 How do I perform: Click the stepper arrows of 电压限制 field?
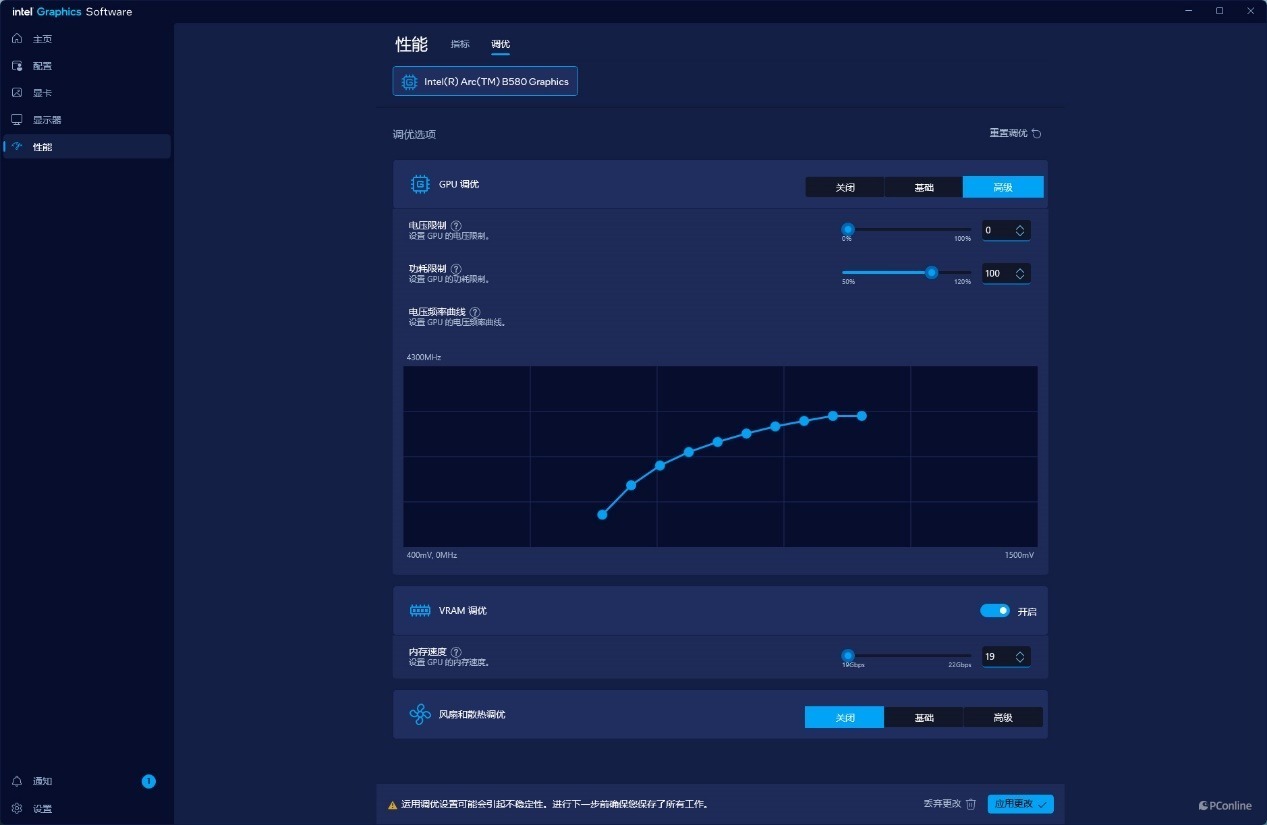point(1020,230)
